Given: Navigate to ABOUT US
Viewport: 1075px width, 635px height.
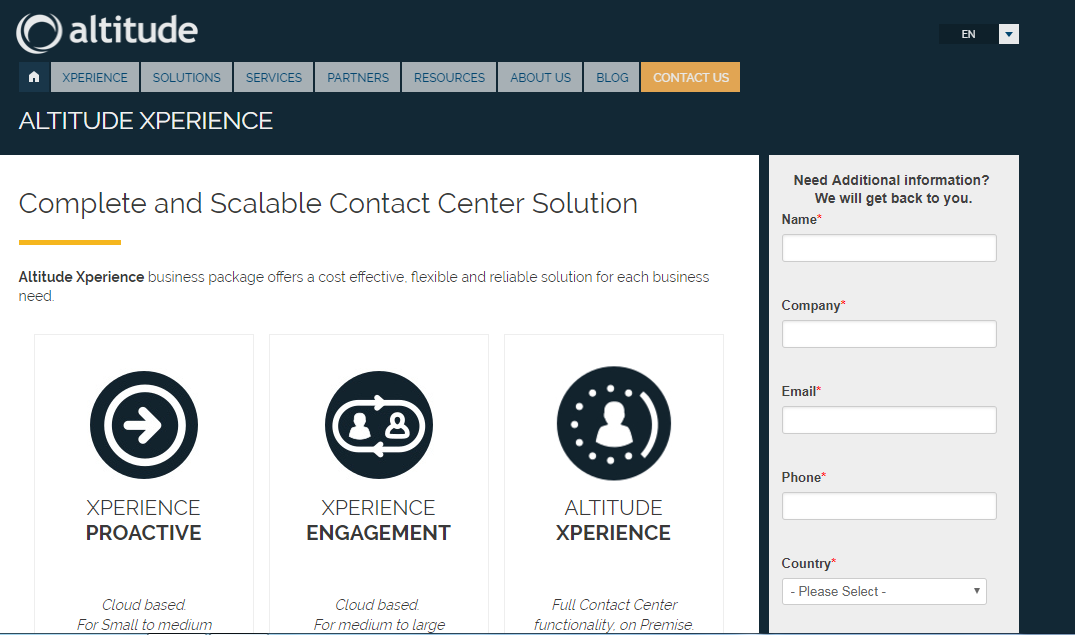Looking at the screenshot, I should point(540,77).
